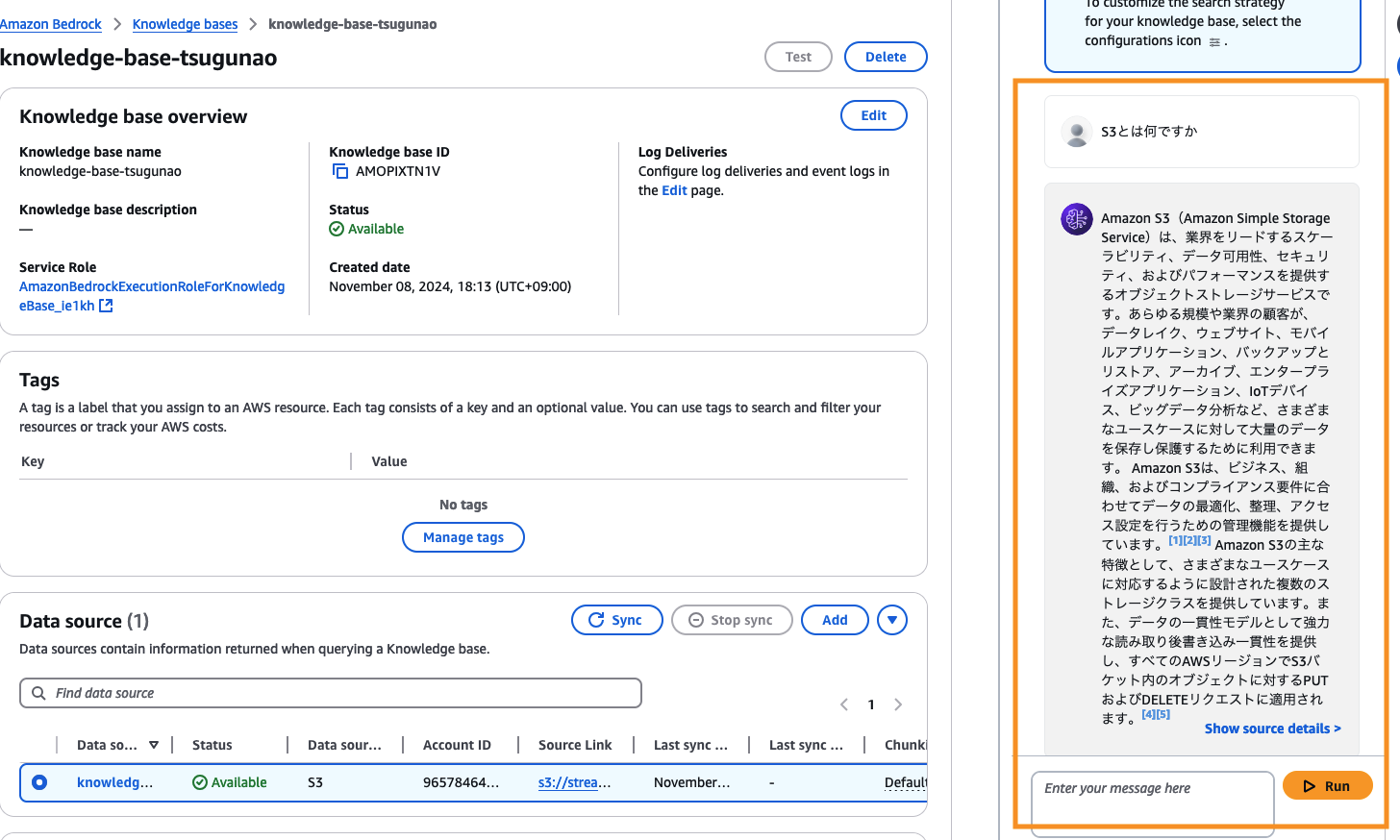Screen dimensions: 1400x840
Task: Click Stop sync button
Action: 732,620
